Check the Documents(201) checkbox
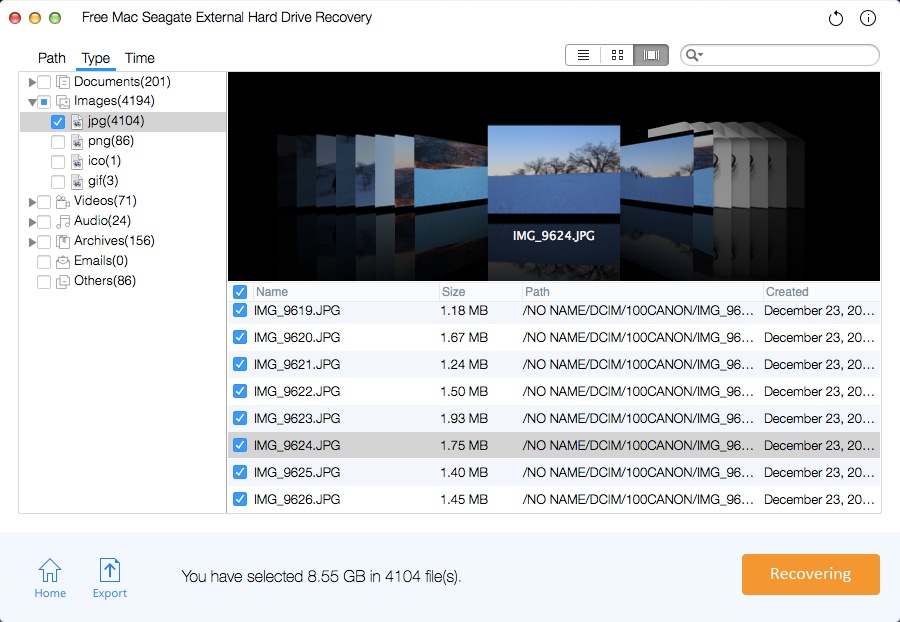 pos(44,82)
